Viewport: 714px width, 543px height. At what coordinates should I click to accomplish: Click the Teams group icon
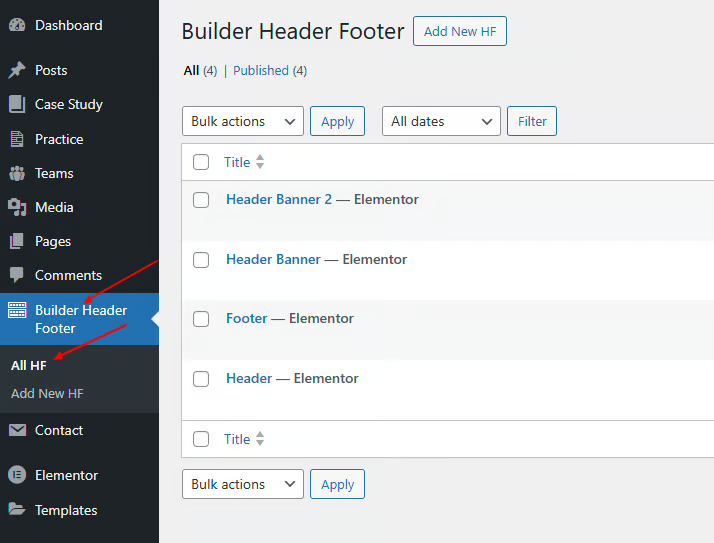17,173
